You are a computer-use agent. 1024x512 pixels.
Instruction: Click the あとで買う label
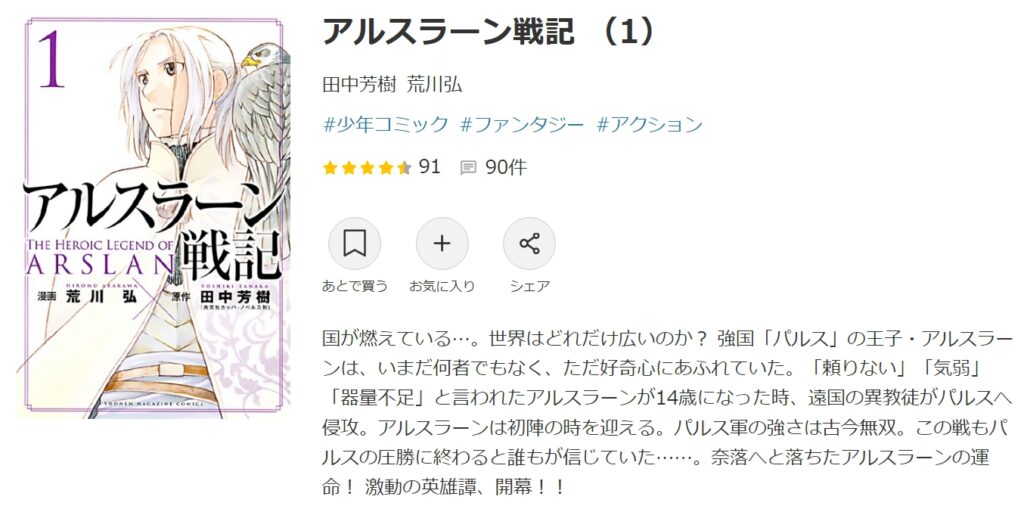(355, 286)
